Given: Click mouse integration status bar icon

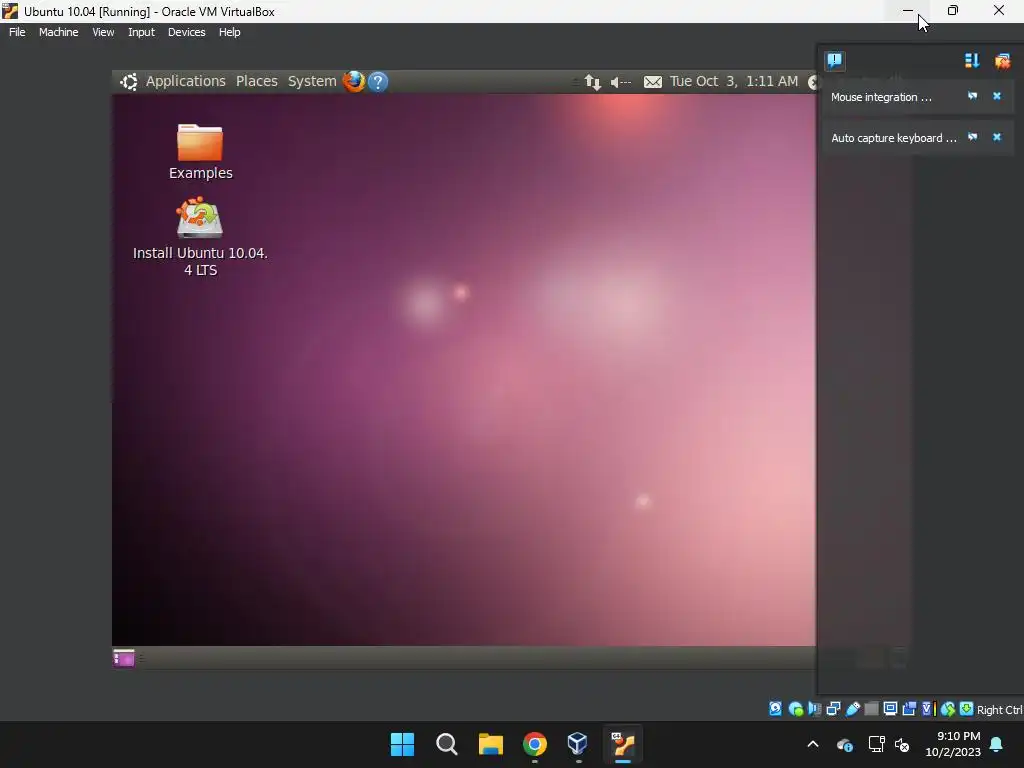Looking at the screenshot, I should [x=948, y=709].
